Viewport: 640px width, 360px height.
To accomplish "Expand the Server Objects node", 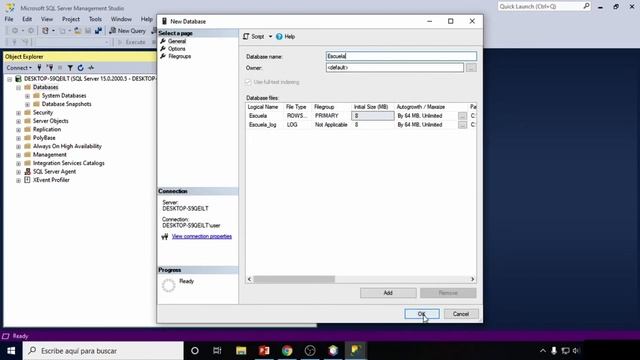I will (18, 121).
